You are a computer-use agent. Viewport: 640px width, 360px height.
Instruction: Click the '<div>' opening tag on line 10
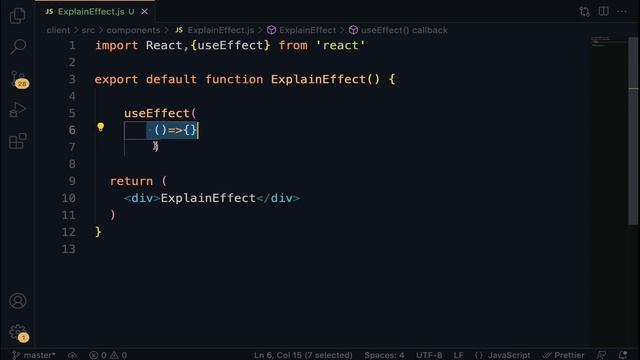pyautogui.click(x=142, y=198)
